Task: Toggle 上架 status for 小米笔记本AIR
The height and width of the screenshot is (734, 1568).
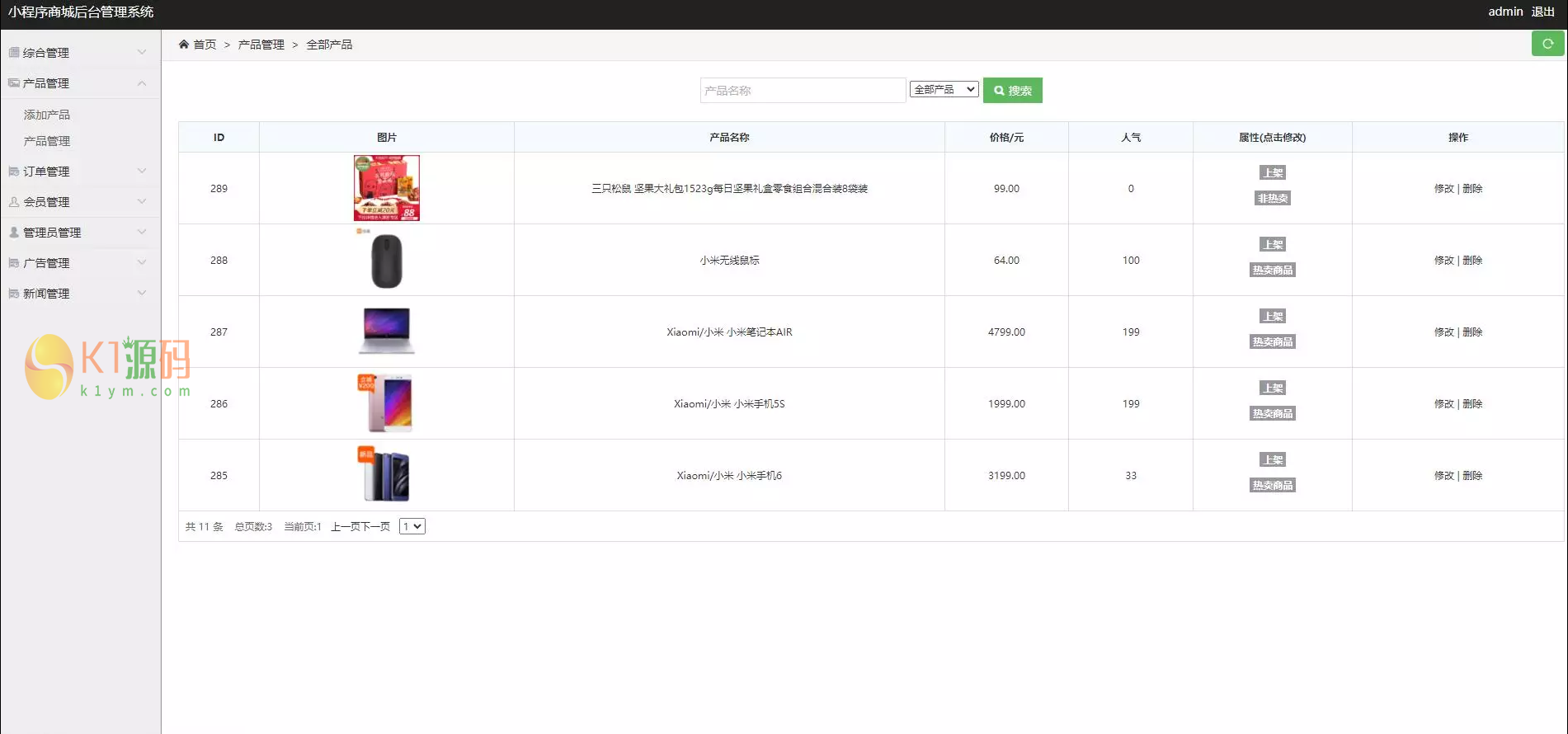Action: (x=1273, y=317)
